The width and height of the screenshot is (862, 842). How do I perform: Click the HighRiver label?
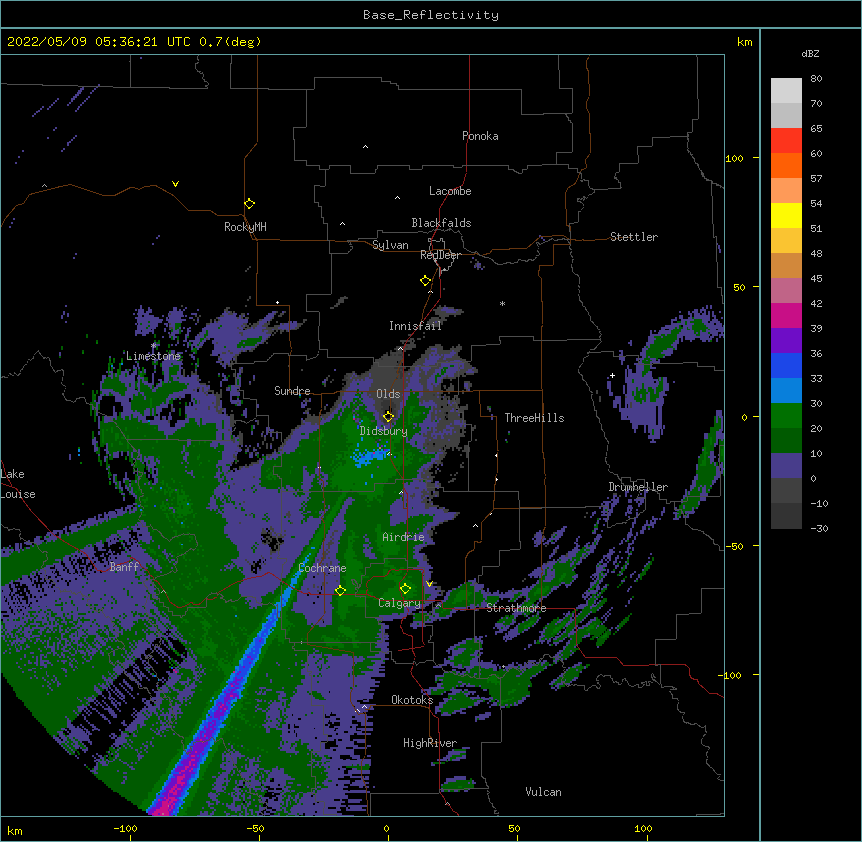click(430, 743)
